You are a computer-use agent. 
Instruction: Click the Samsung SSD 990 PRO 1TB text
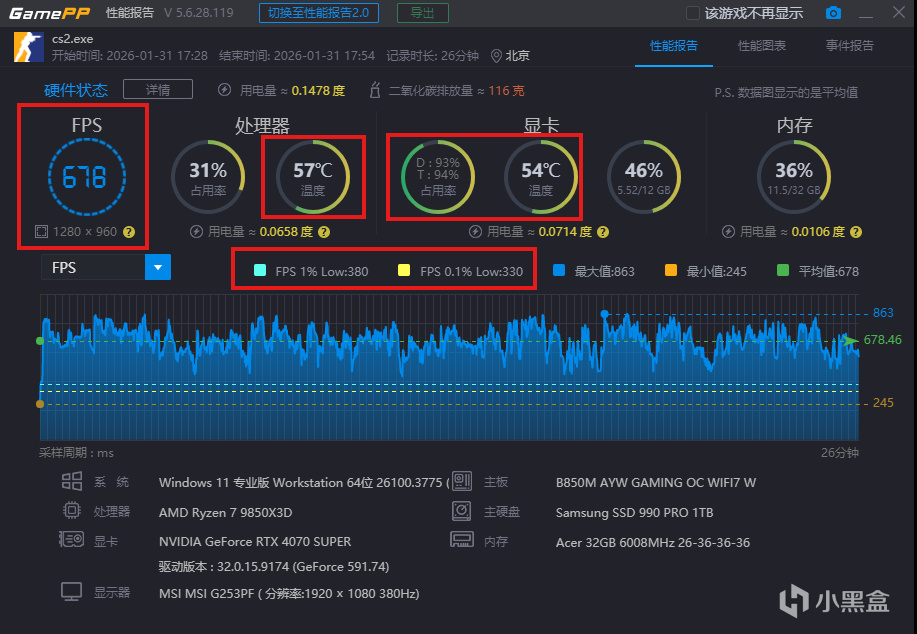point(635,512)
